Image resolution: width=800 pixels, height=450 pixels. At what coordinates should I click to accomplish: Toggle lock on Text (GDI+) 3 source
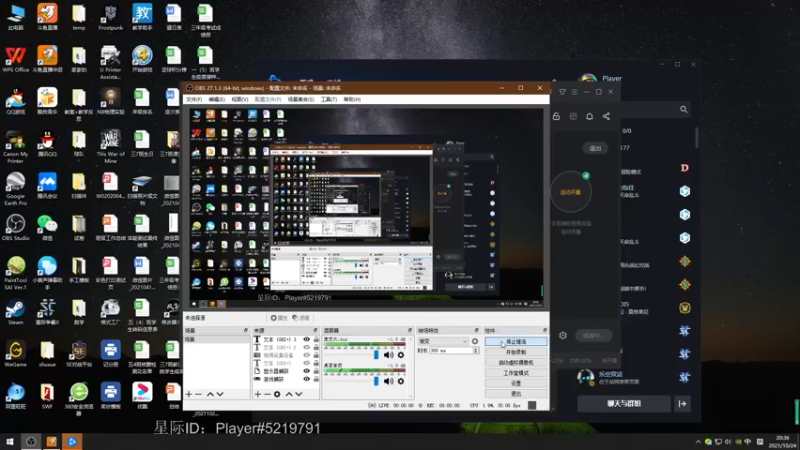(x=316, y=339)
